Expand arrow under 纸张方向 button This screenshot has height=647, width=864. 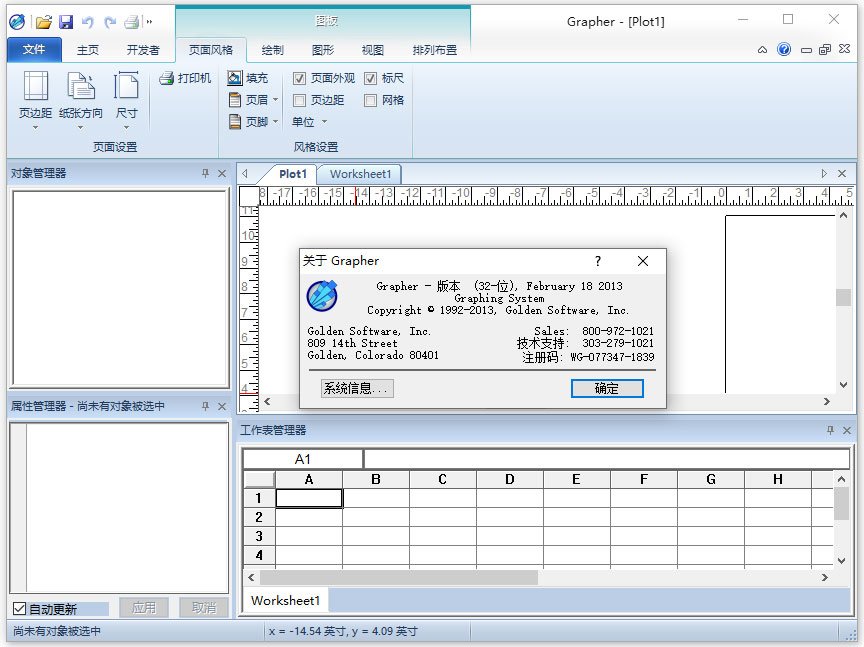coord(80,128)
